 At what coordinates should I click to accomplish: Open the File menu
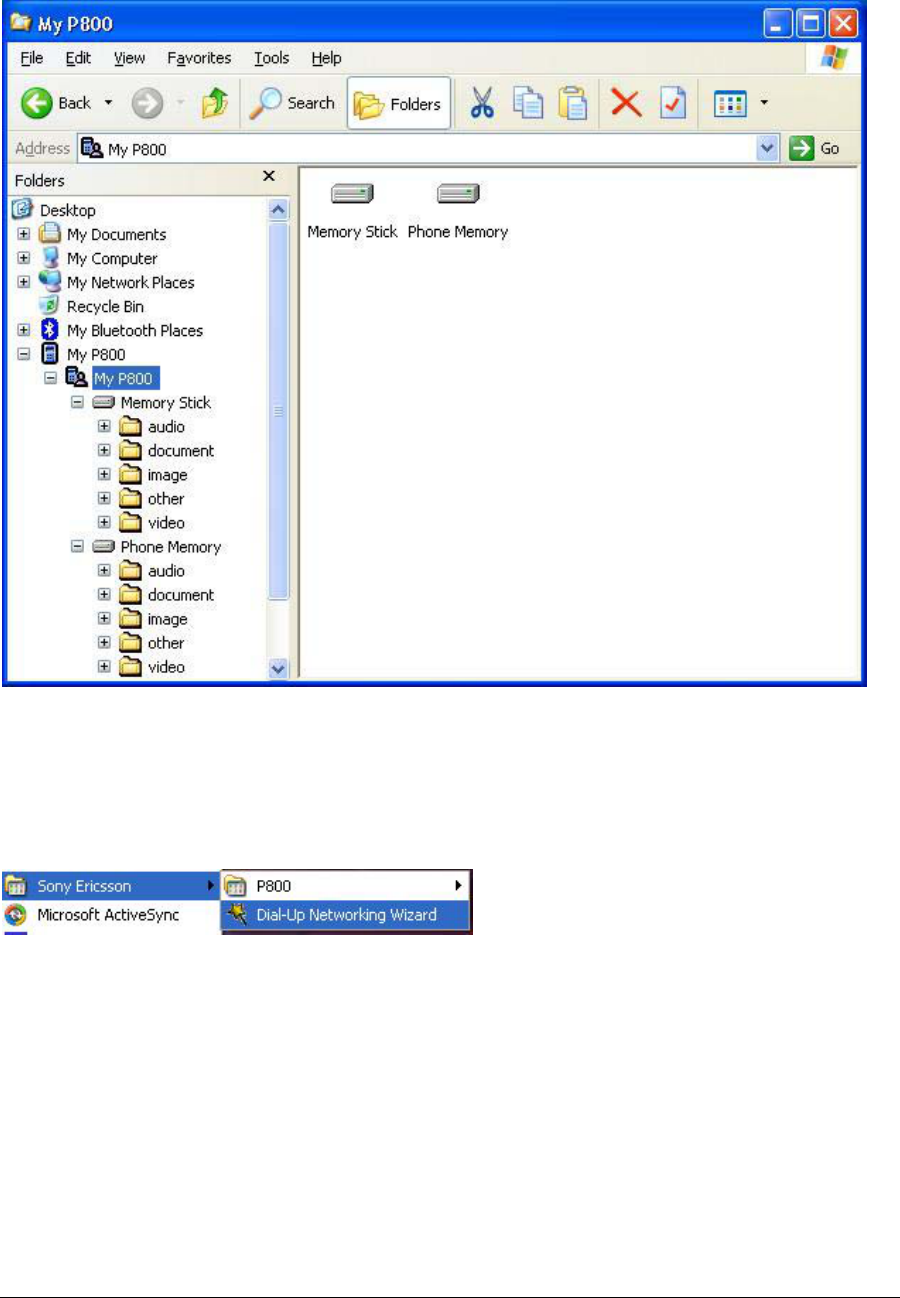tap(32, 58)
